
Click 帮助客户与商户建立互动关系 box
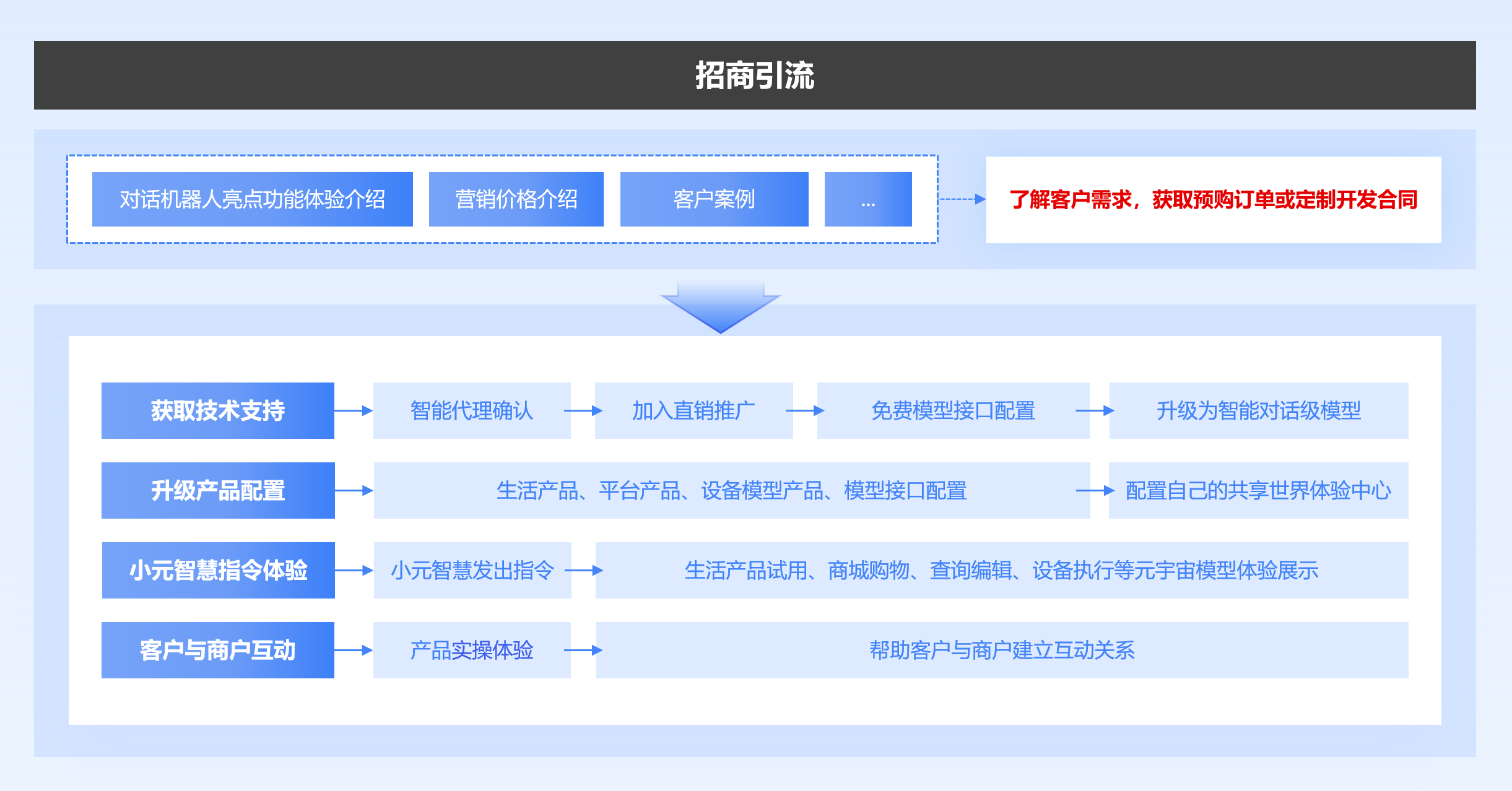click(1001, 650)
